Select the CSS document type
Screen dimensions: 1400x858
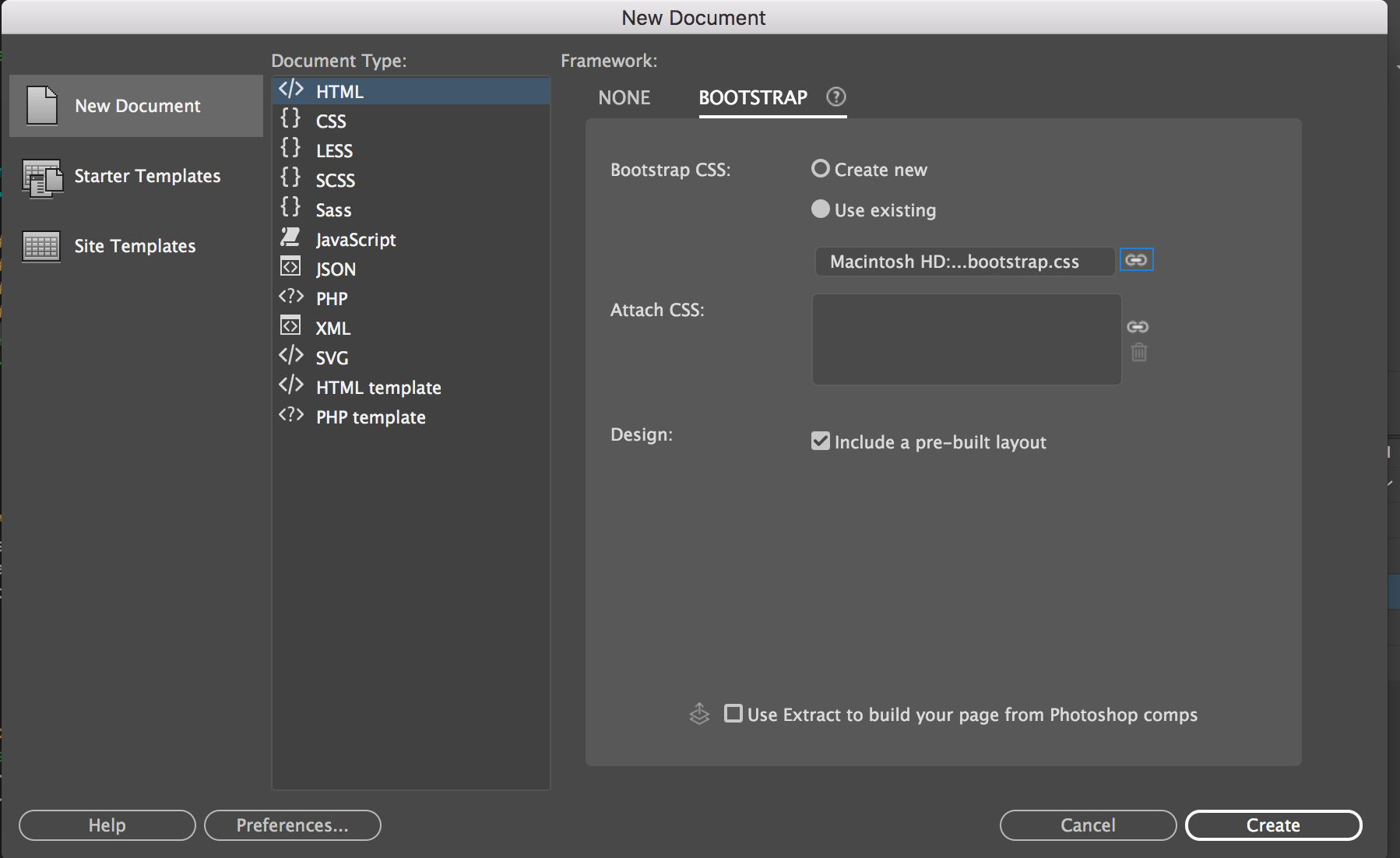pyautogui.click(x=330, y=120)
